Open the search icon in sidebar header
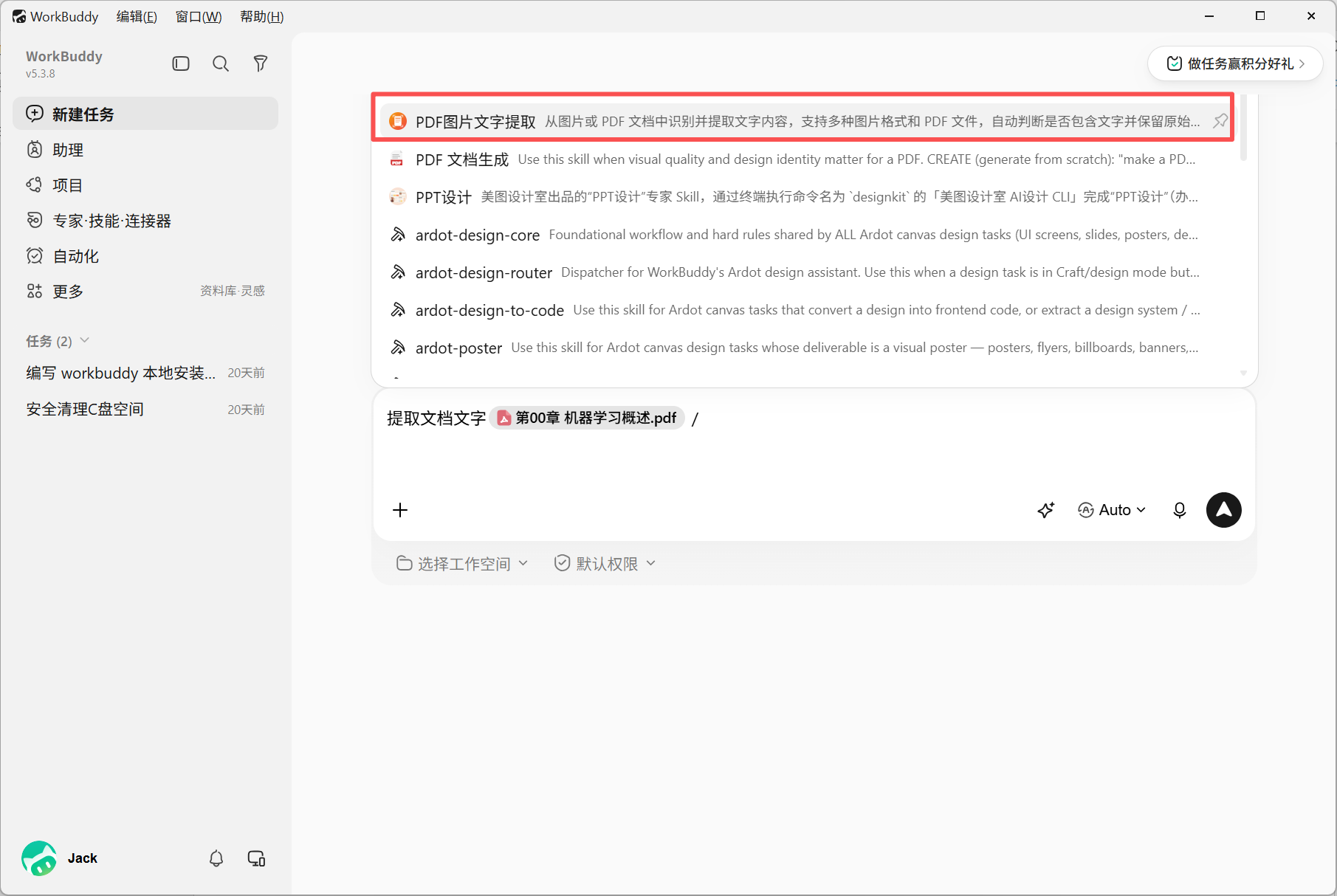 [221, 63]
